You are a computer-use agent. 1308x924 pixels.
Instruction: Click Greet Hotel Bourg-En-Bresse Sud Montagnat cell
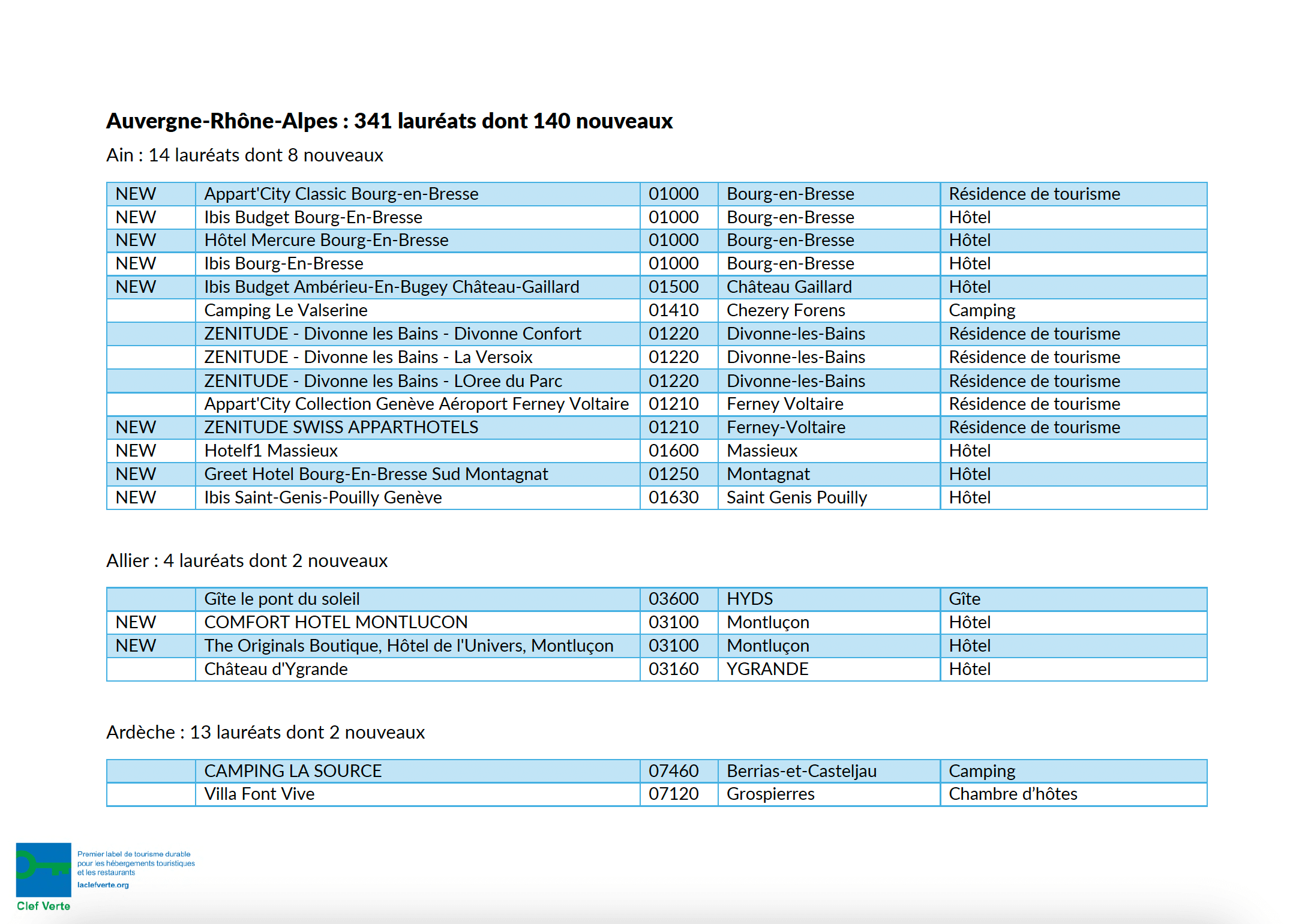[x=418, y=475]
